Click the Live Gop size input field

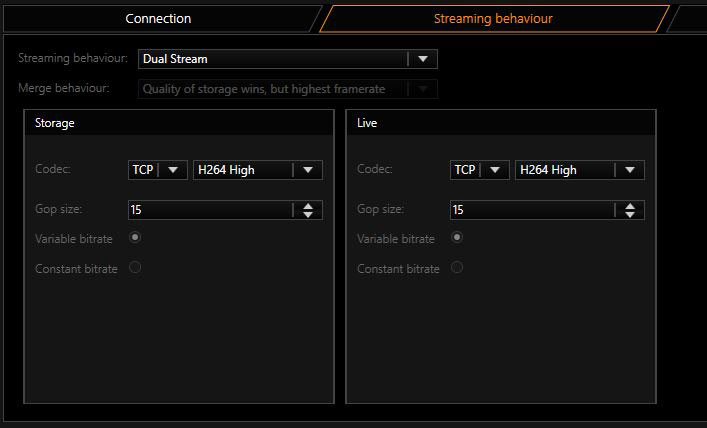pyautogui.click(x=532, y=210)
